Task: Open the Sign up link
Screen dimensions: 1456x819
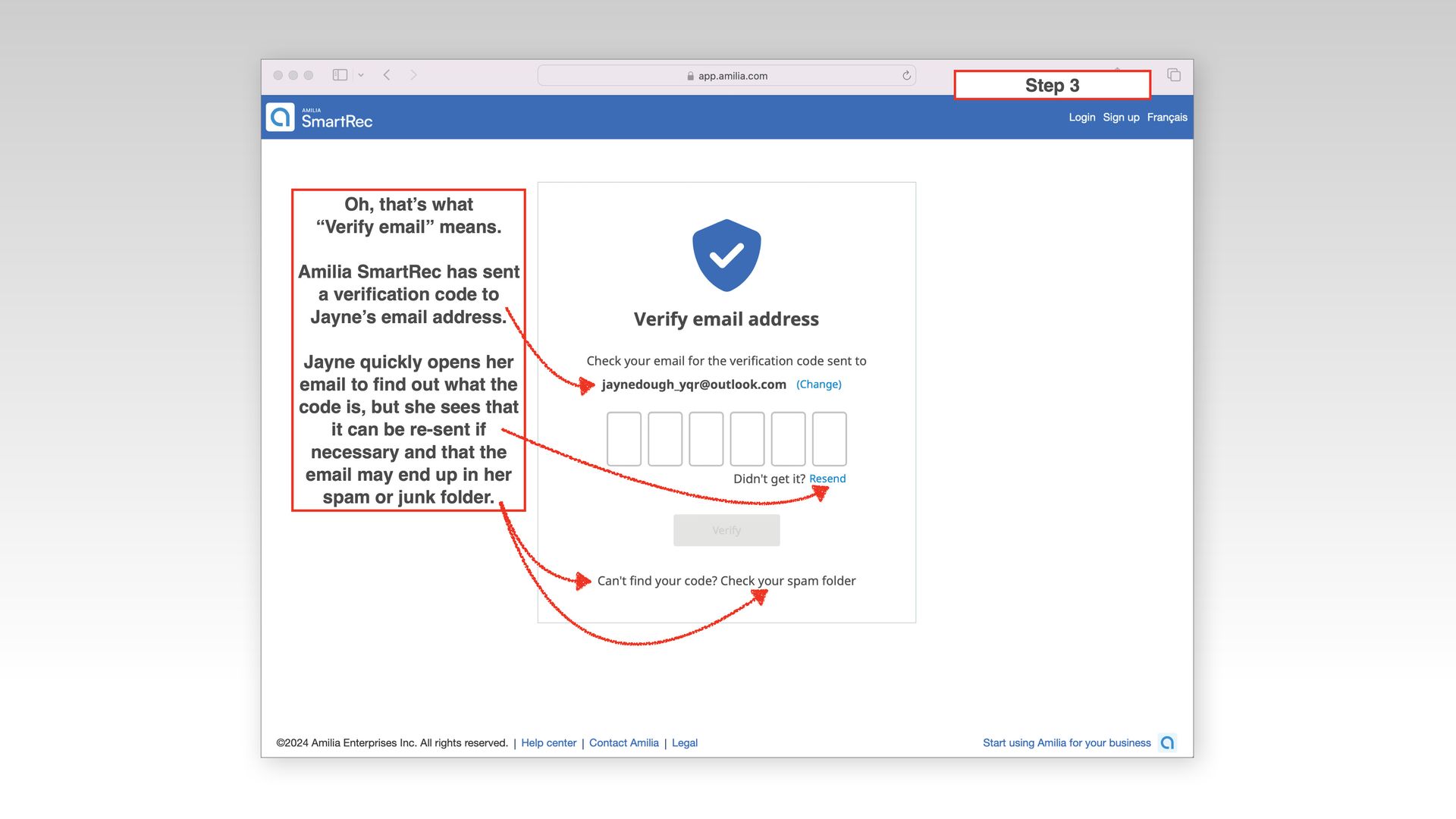Action: pos(1121,118)
